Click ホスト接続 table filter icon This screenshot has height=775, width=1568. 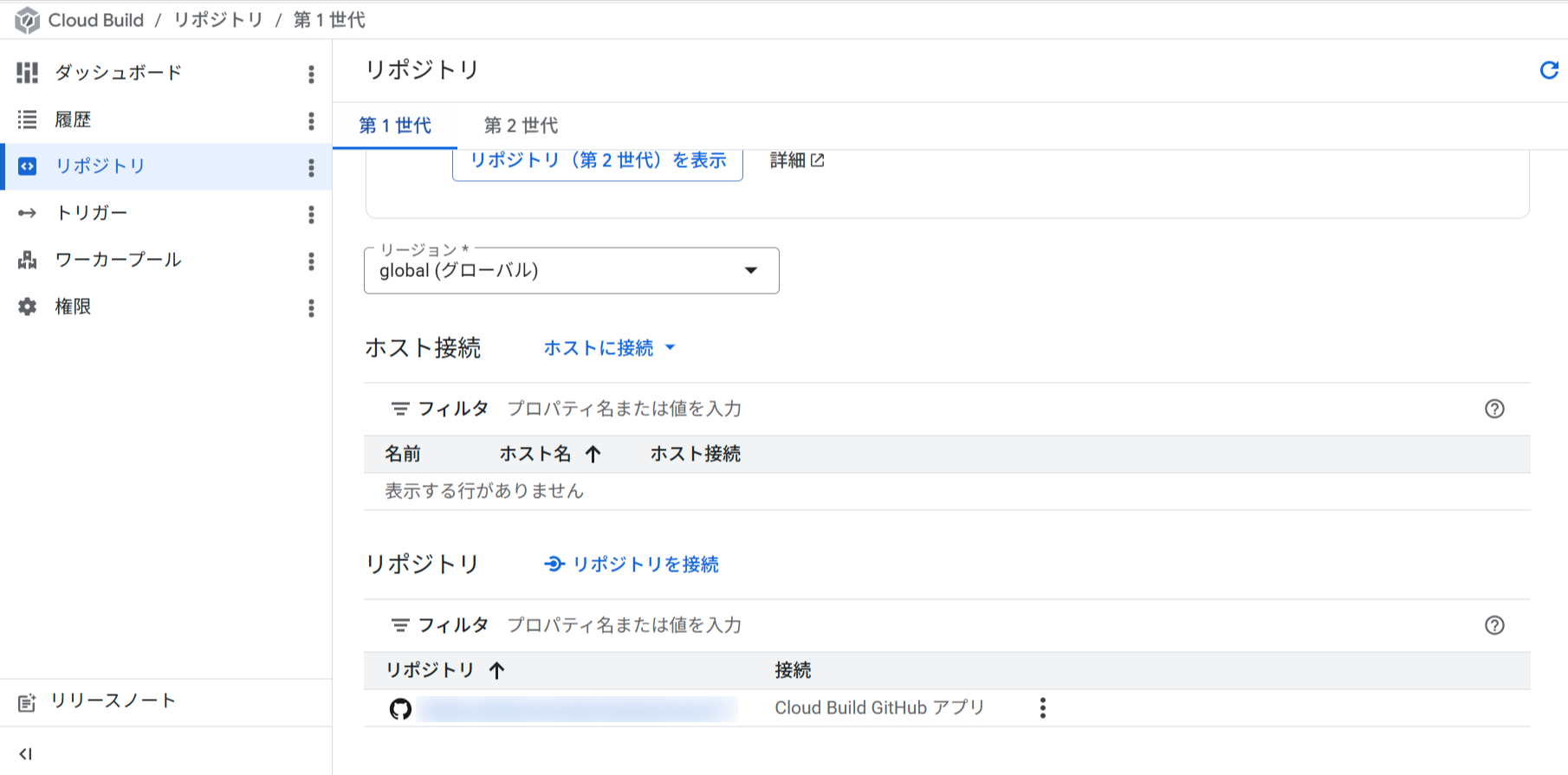(400, 409)
